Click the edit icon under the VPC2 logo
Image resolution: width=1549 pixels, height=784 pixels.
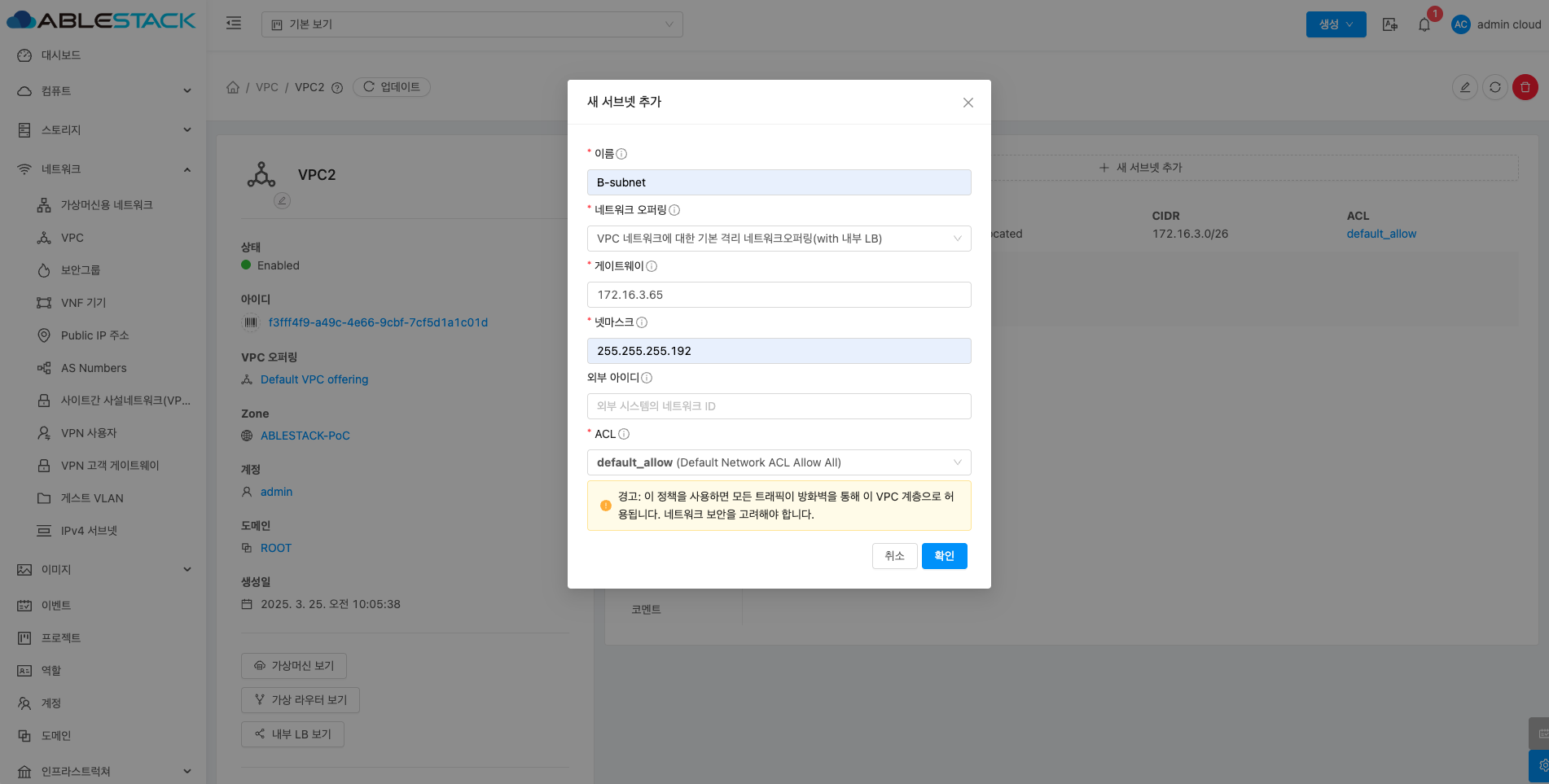[x=283, y=200]
